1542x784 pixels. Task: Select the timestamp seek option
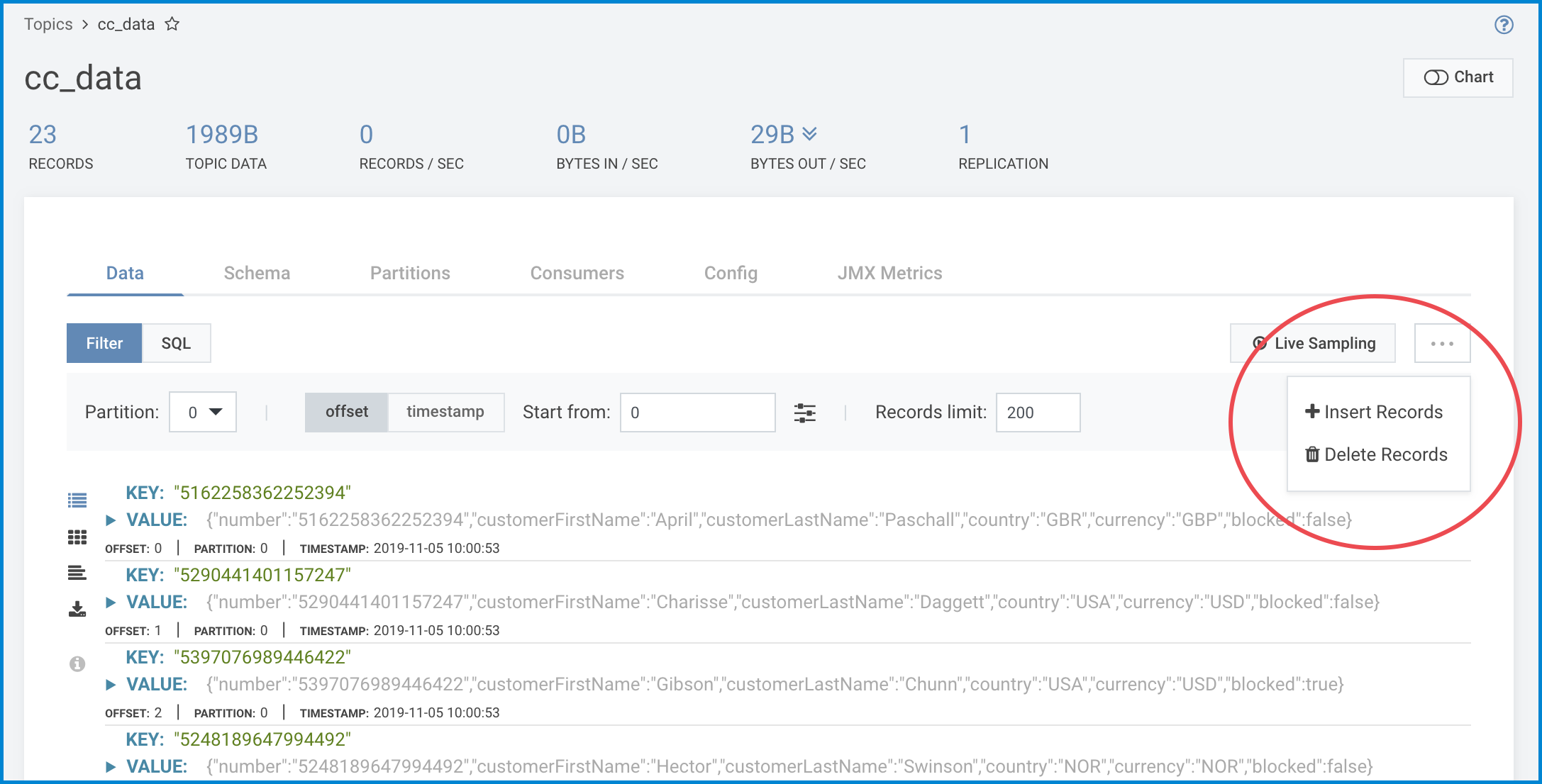445,412
